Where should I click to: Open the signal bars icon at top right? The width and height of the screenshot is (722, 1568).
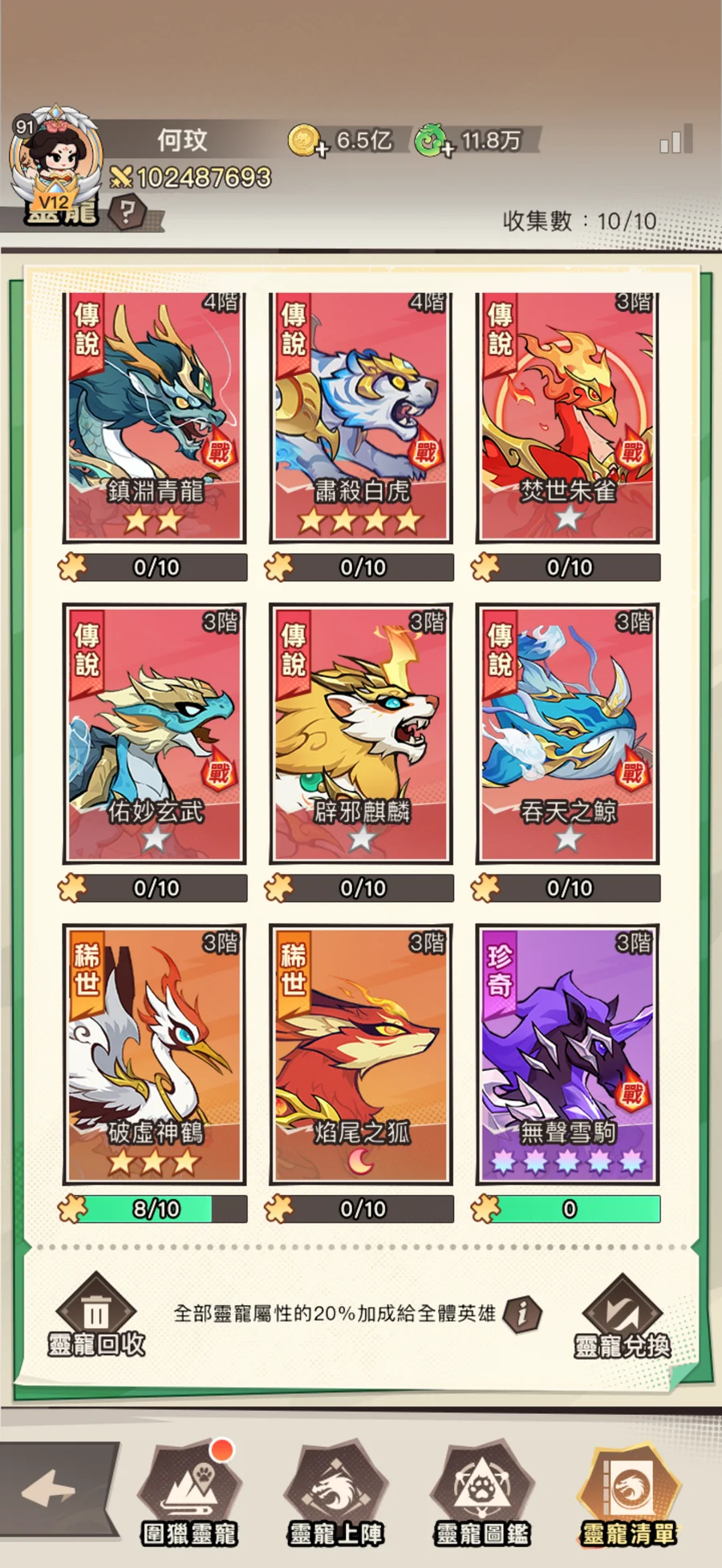(x=675, y=140)
